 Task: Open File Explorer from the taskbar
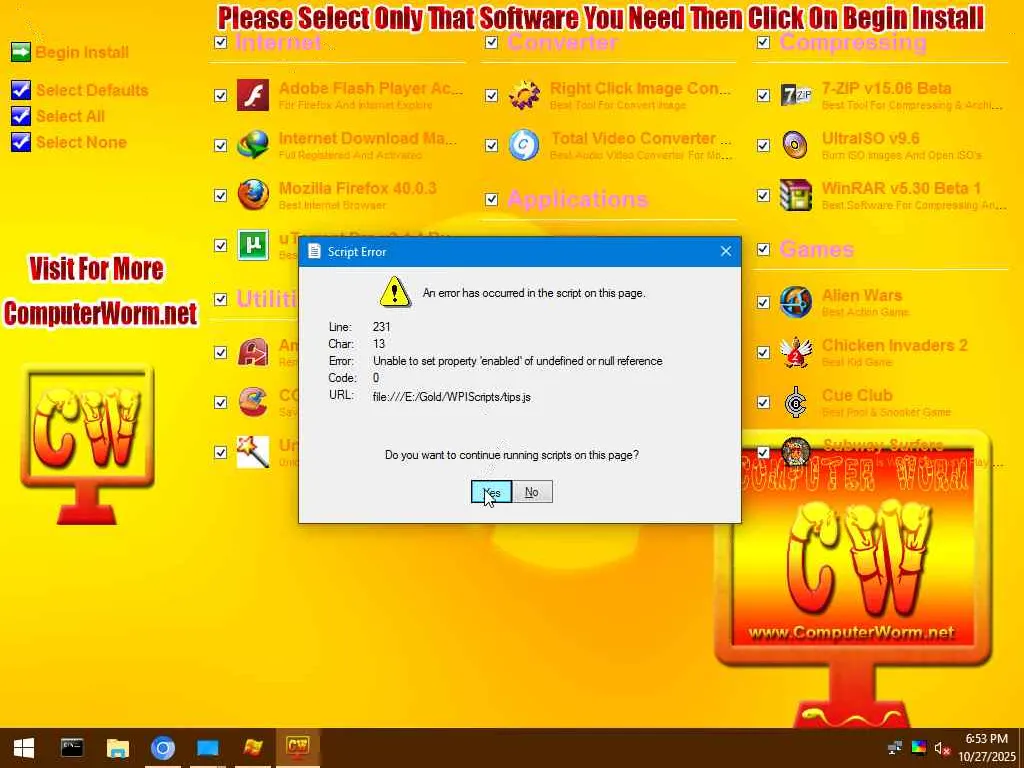pos(118,748)
